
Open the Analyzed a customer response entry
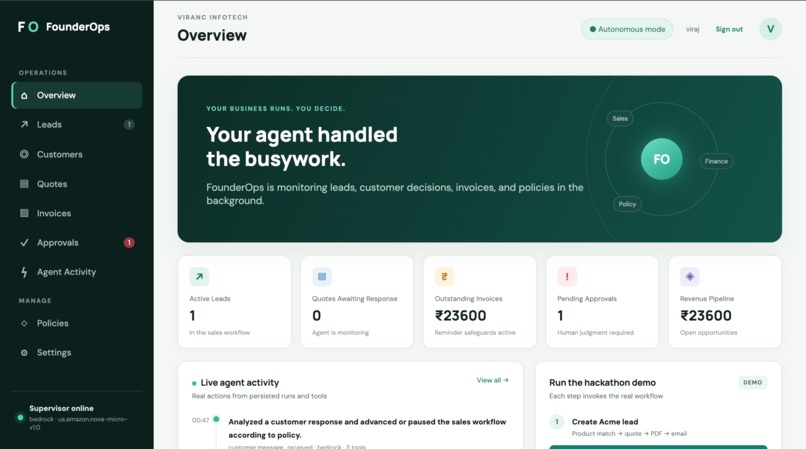(x=367, y=428)
